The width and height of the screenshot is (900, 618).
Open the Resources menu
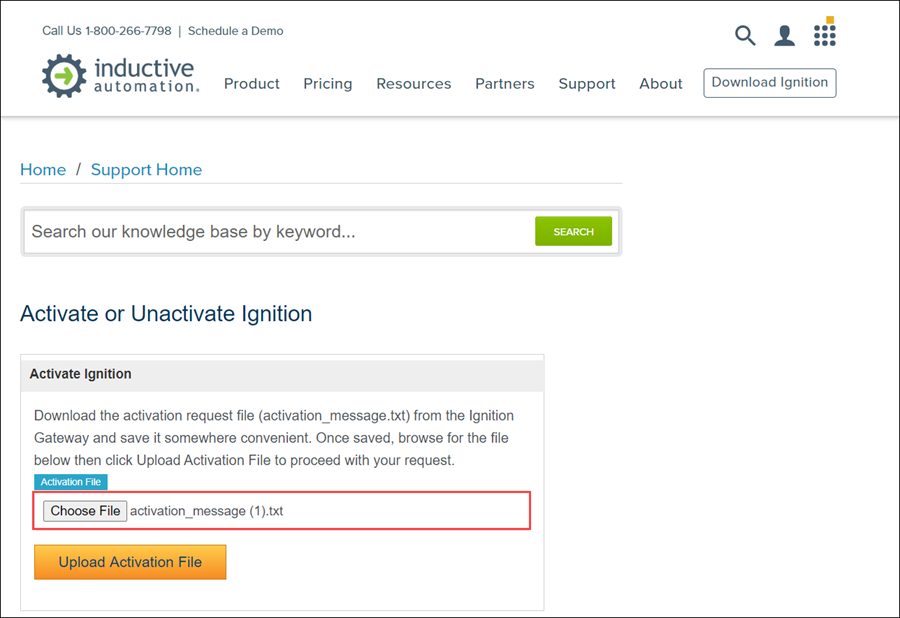coord(414,84)
